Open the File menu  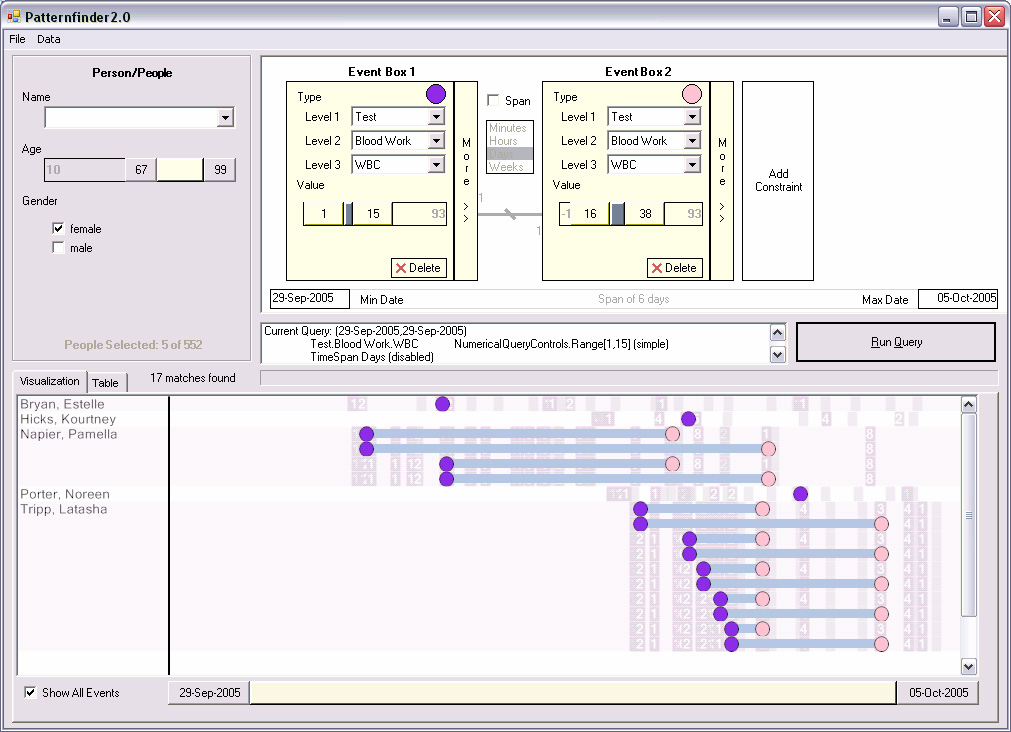coord(17,39)
